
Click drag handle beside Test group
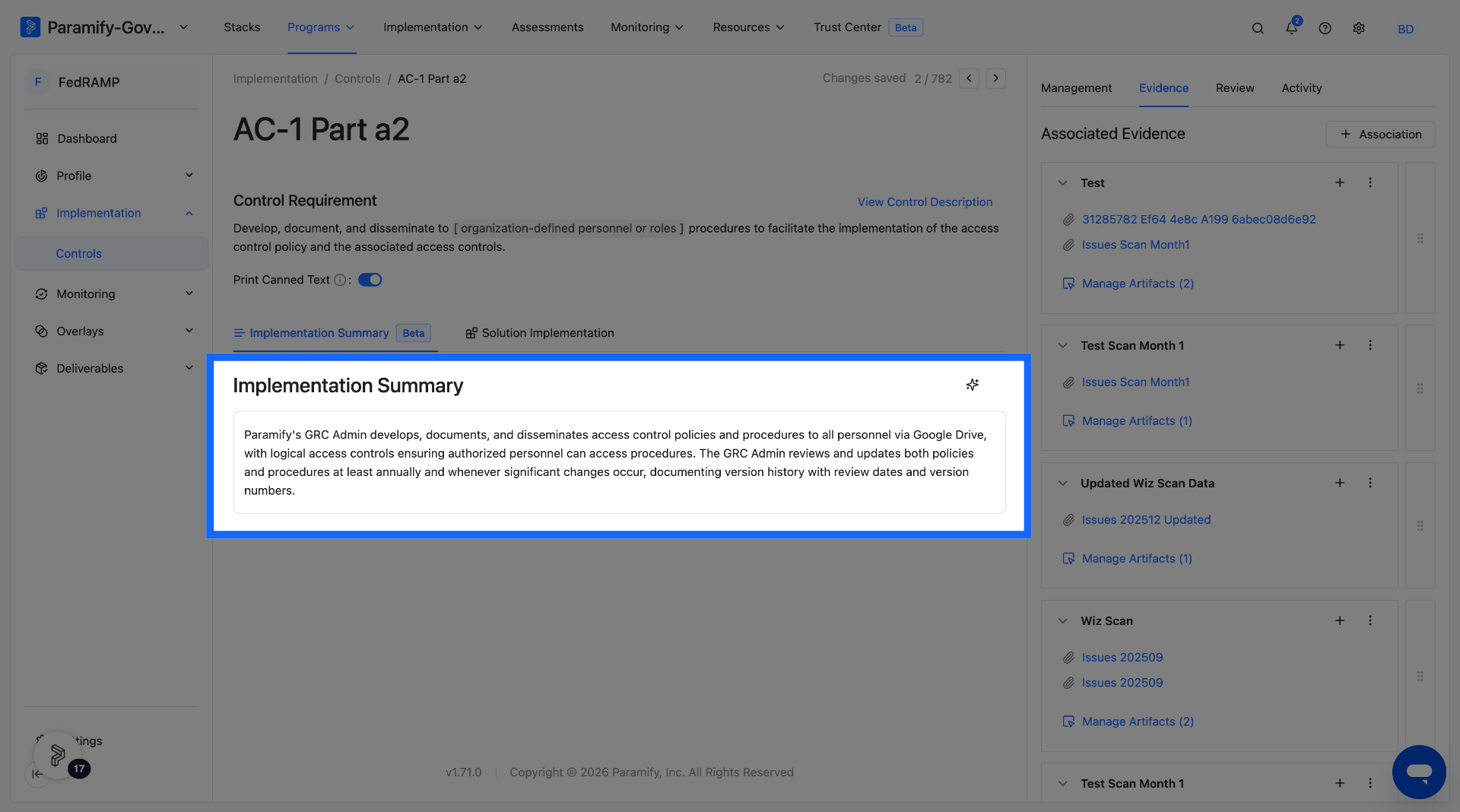point(1420,238)
